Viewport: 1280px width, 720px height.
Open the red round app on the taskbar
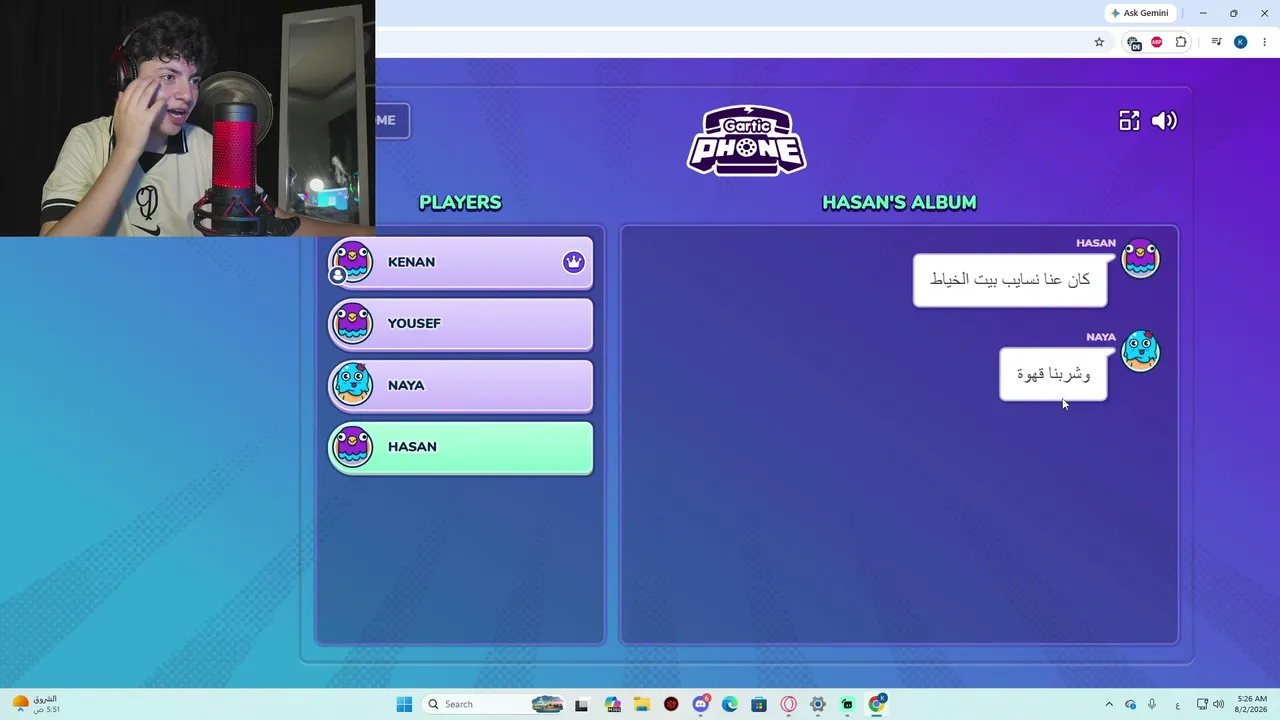pyautogui.click(x=671, y=704)
